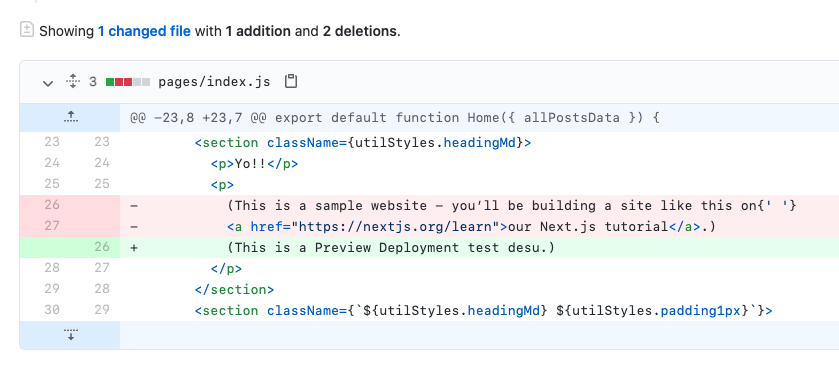Open the 1 changed file link
839x373 pixels.
click(144, 32)
